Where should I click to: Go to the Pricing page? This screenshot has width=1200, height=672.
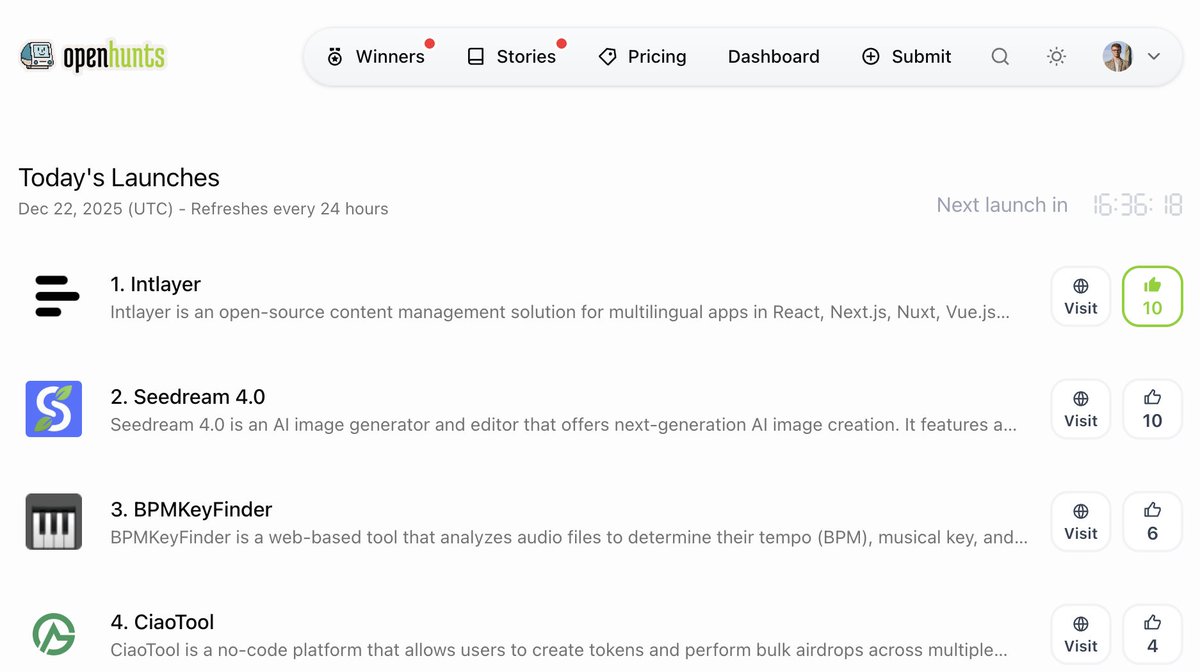(642, 57)
